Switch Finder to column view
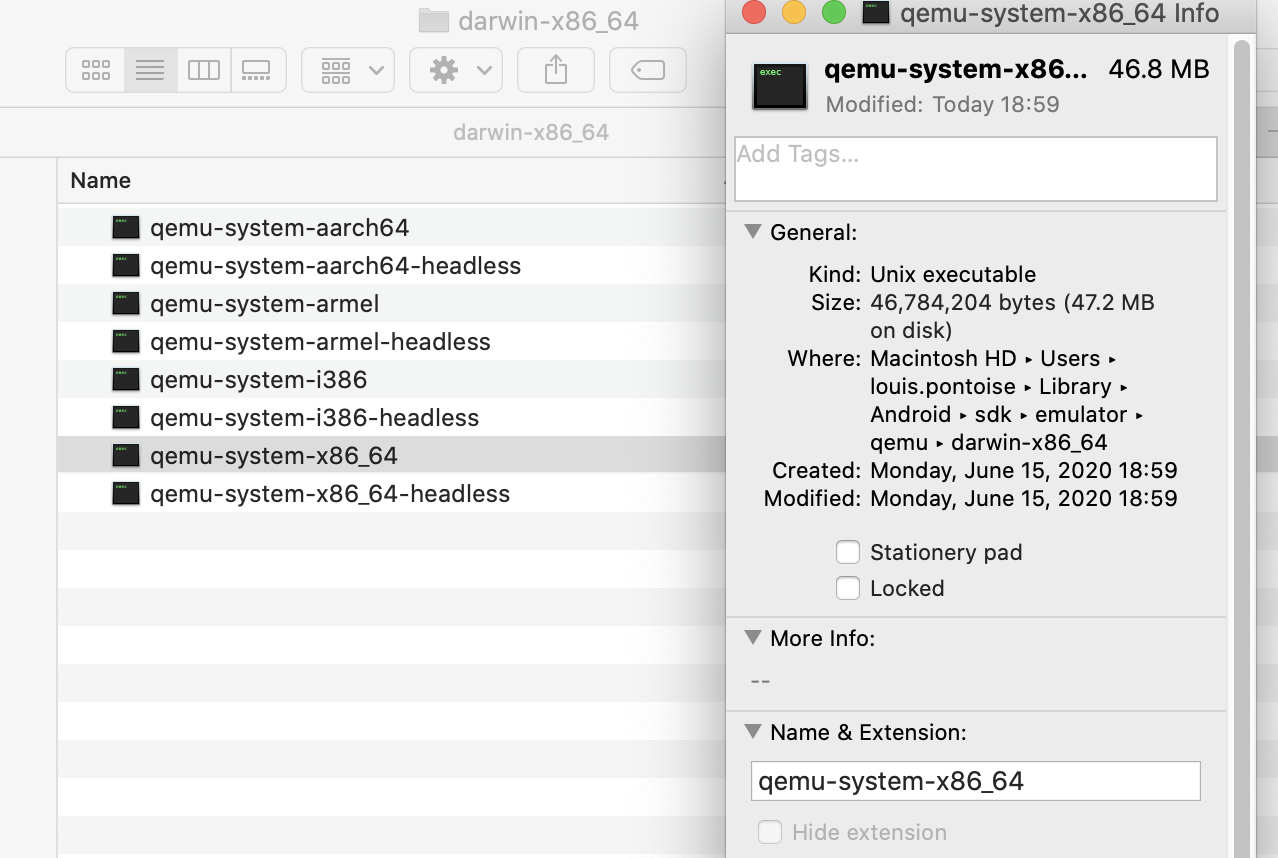 204,70
